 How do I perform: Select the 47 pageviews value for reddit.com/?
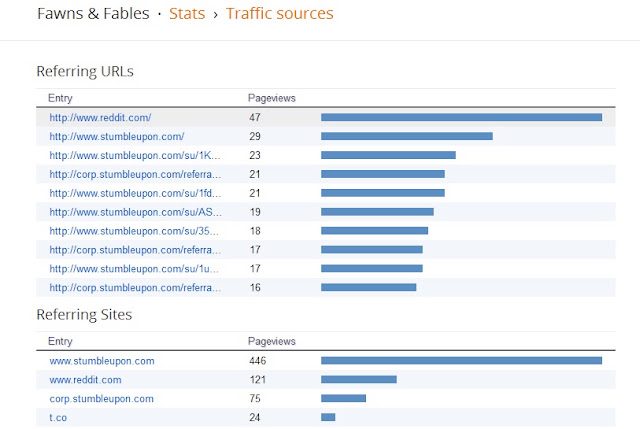tap(255, 118)
